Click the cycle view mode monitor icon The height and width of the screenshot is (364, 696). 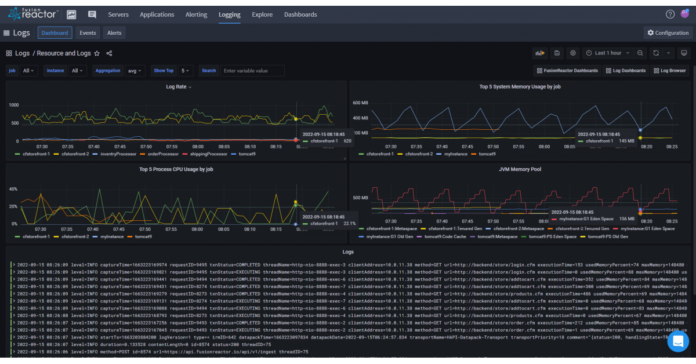[684, 53]
